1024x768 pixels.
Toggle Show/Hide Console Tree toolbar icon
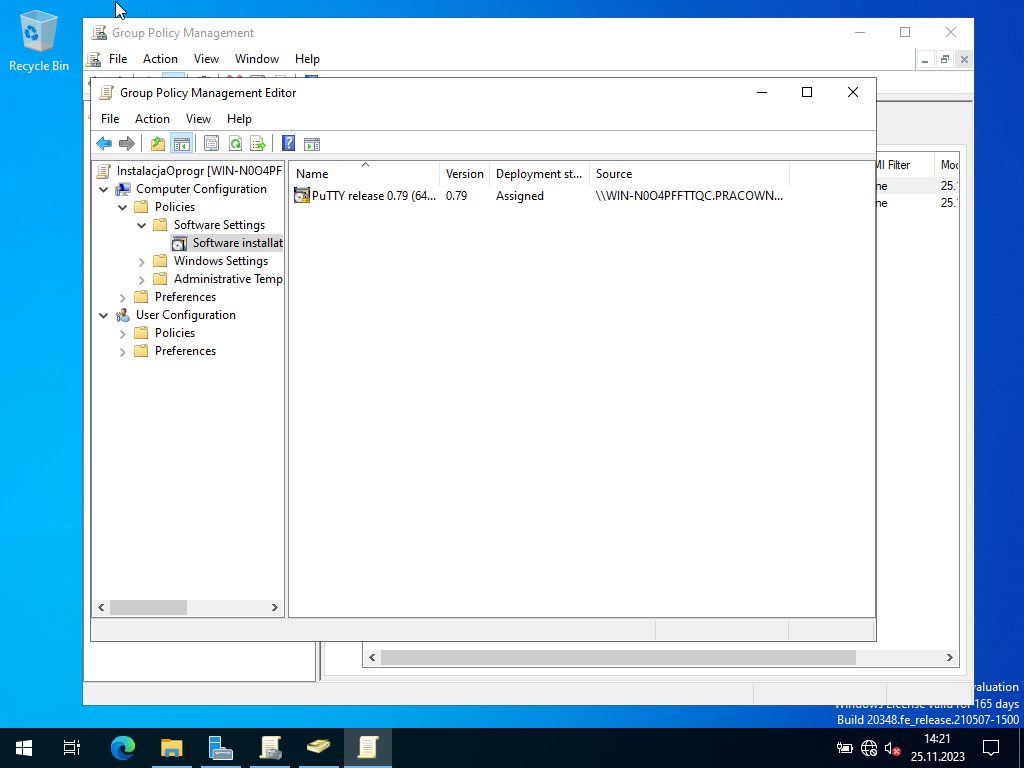[182, 144]
